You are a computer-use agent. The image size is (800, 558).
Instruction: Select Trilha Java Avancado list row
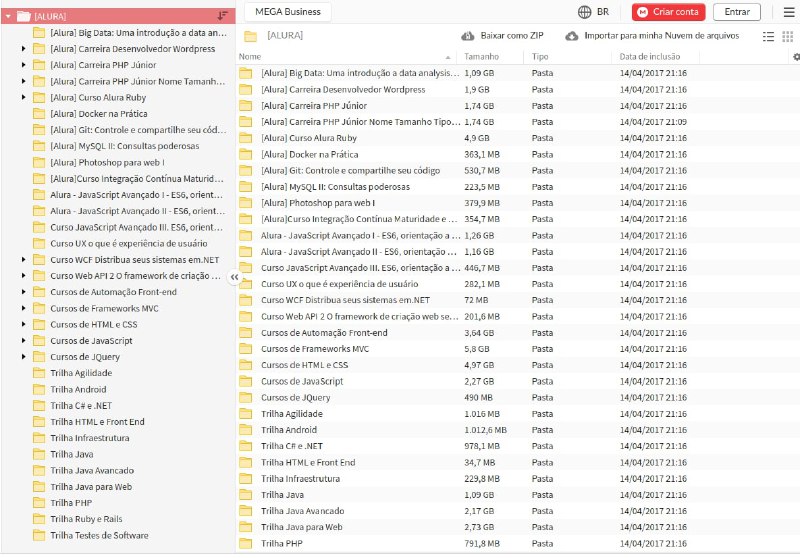(518, 511)
